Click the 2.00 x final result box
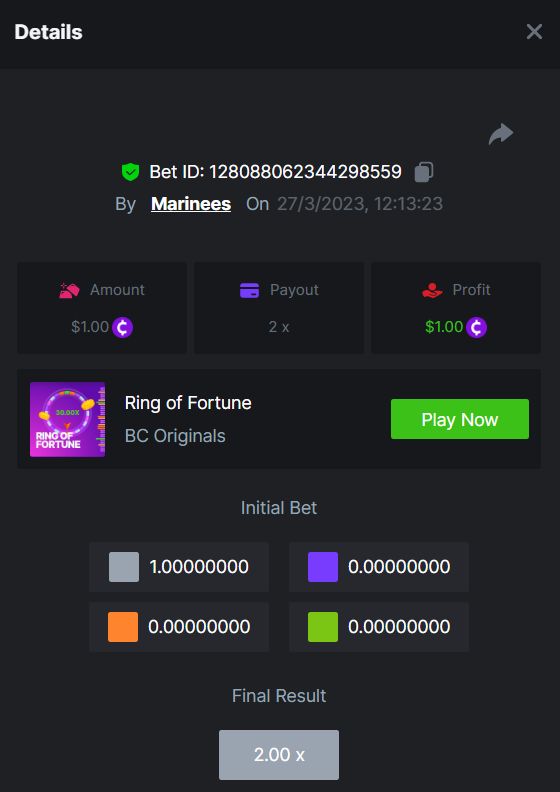 click(279, 755)
